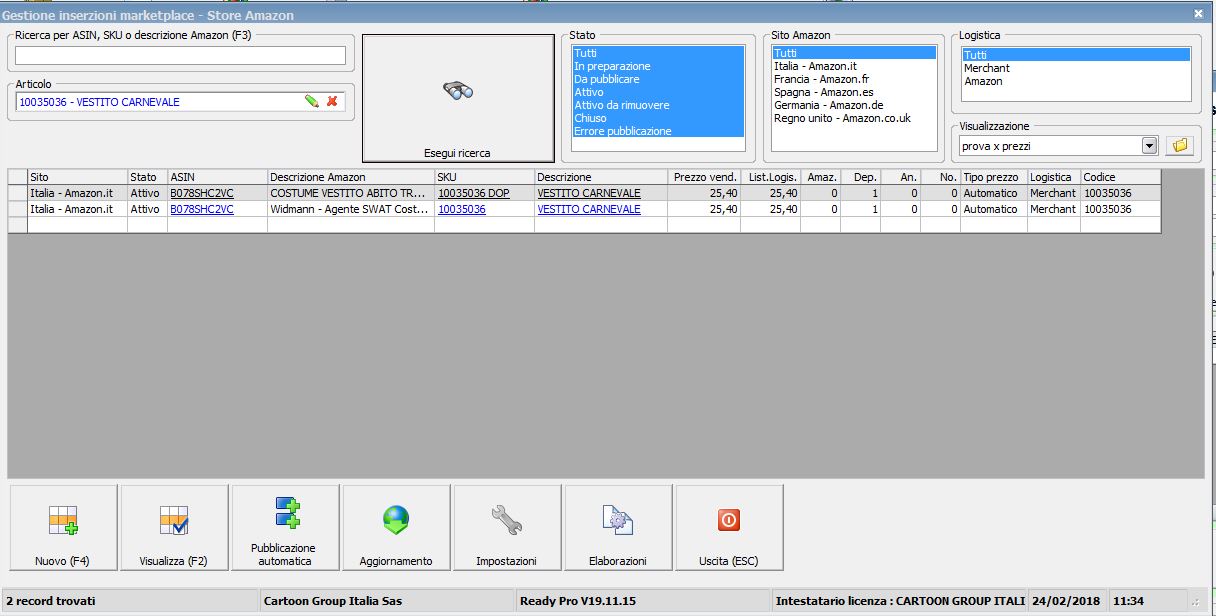Expand the Visualizzazione dropdown arrow
This screenshot has height=616, width=1216.
(1149, 146)
